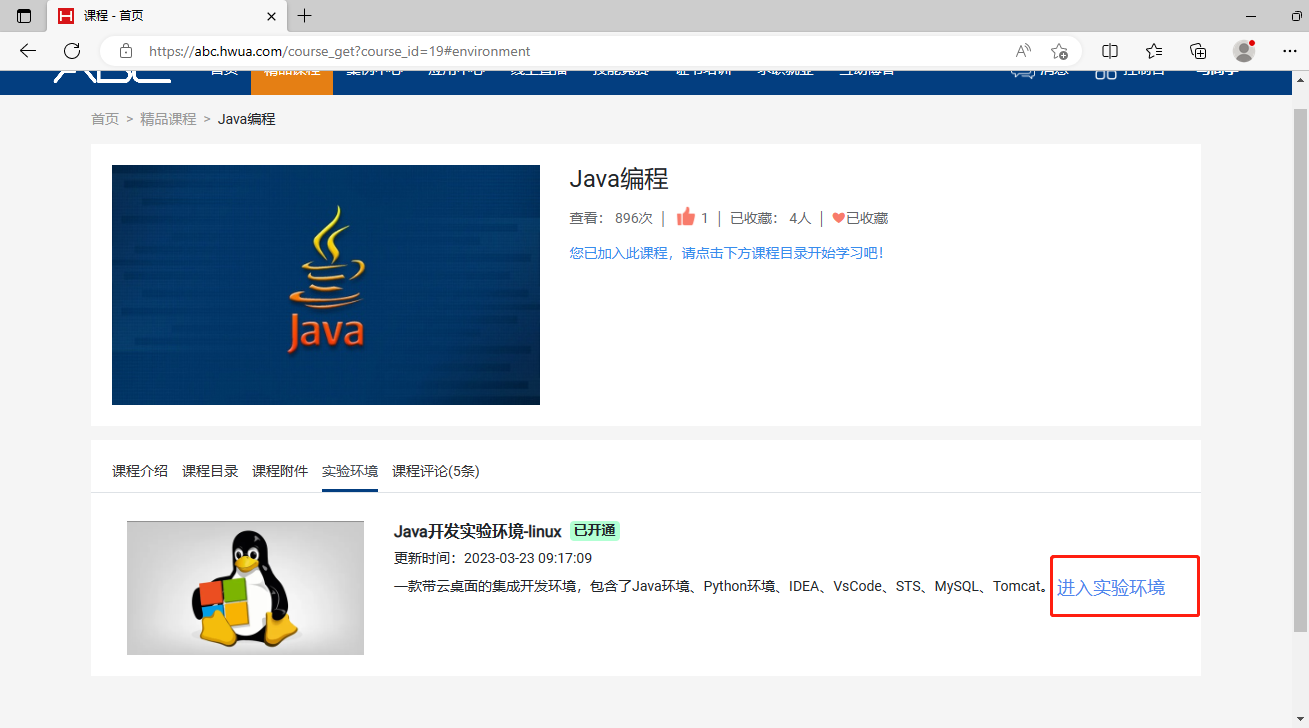The height and width of the screenshot is (728, 1309).
Task: Click the Java course cover image
Action: tap(326, 285)
